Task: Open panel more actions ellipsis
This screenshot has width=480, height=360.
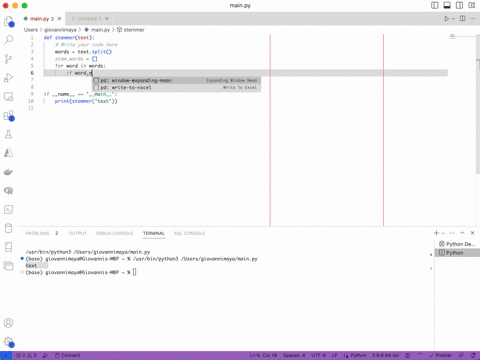Action: coord(452,233)
